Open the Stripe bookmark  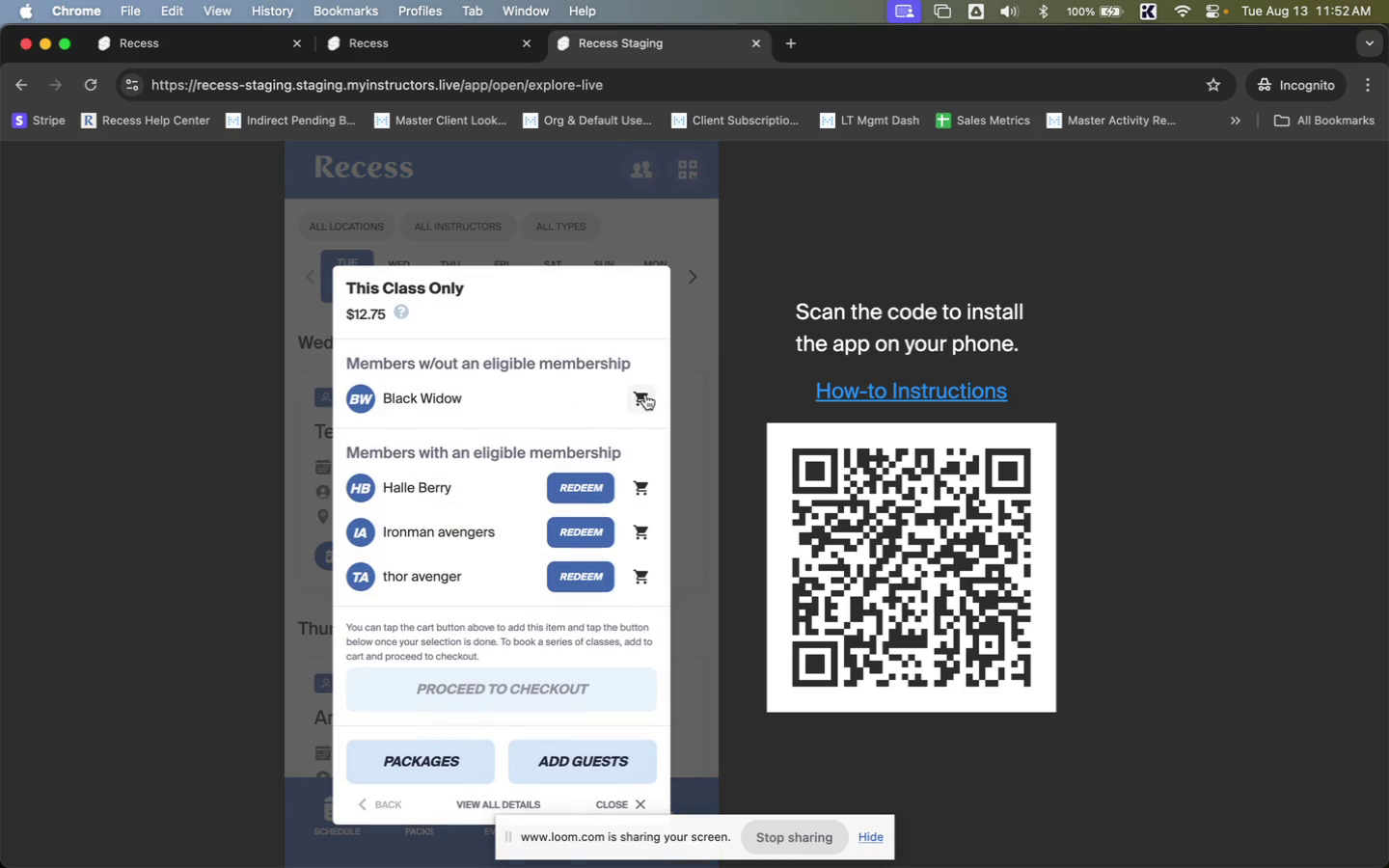coord(39,121)
